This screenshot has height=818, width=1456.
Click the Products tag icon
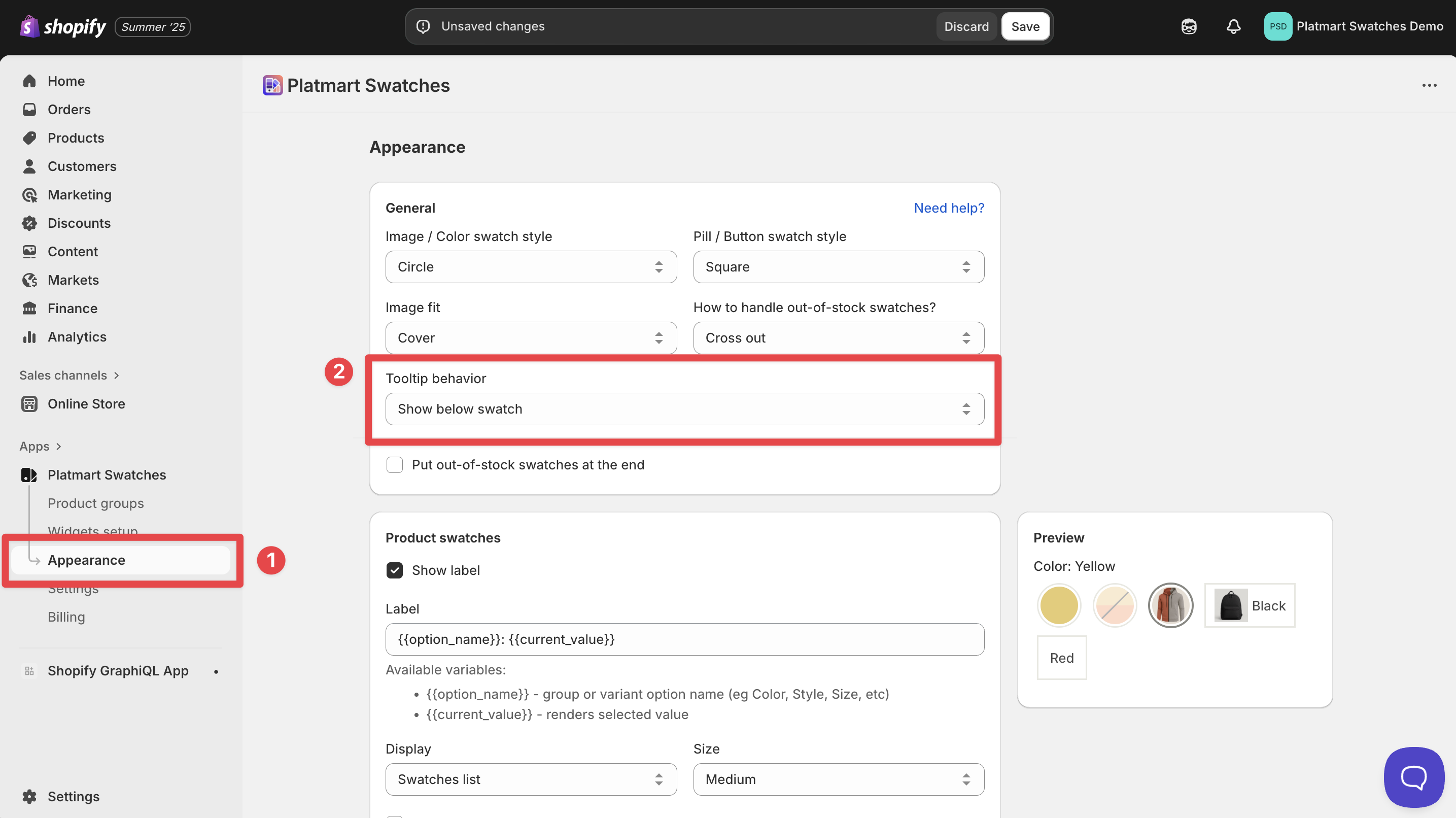(29, 138)
